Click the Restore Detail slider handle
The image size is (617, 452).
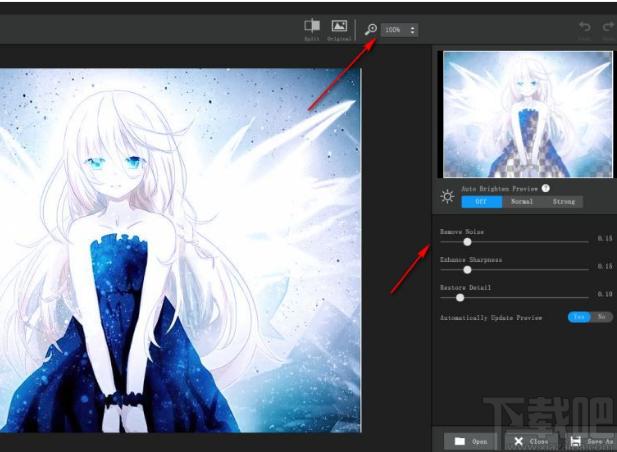[x=460, y=298]
